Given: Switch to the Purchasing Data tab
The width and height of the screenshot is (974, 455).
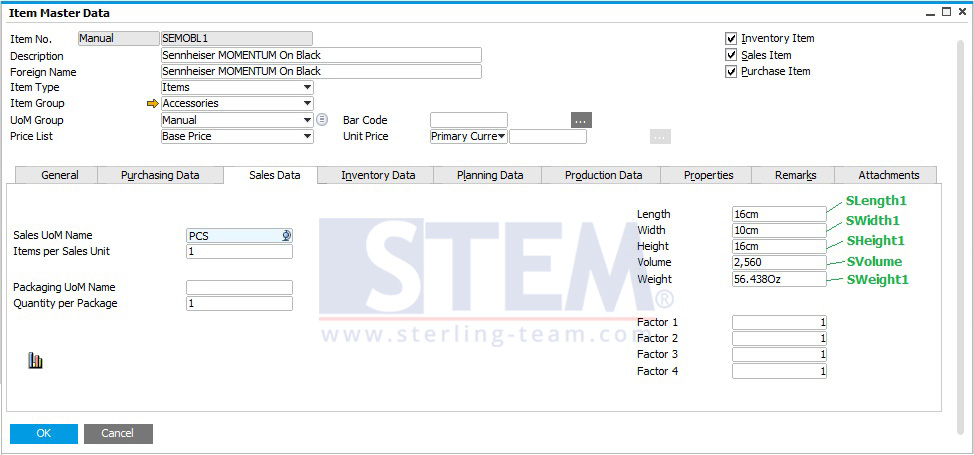Looking at the screenshot, I should pos(160,175).
